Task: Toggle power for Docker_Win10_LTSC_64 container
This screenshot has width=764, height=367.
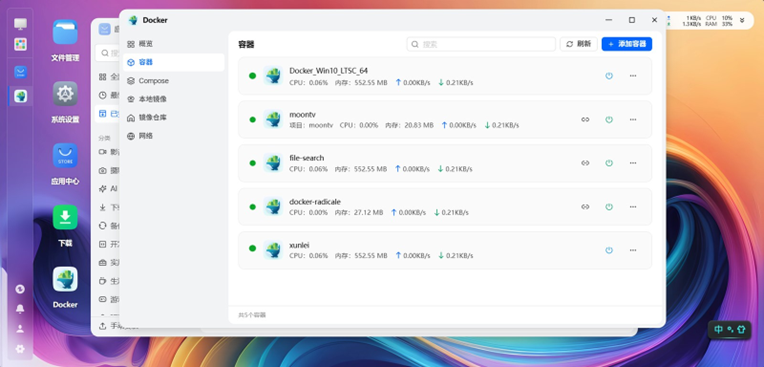Action: (609, 76)
